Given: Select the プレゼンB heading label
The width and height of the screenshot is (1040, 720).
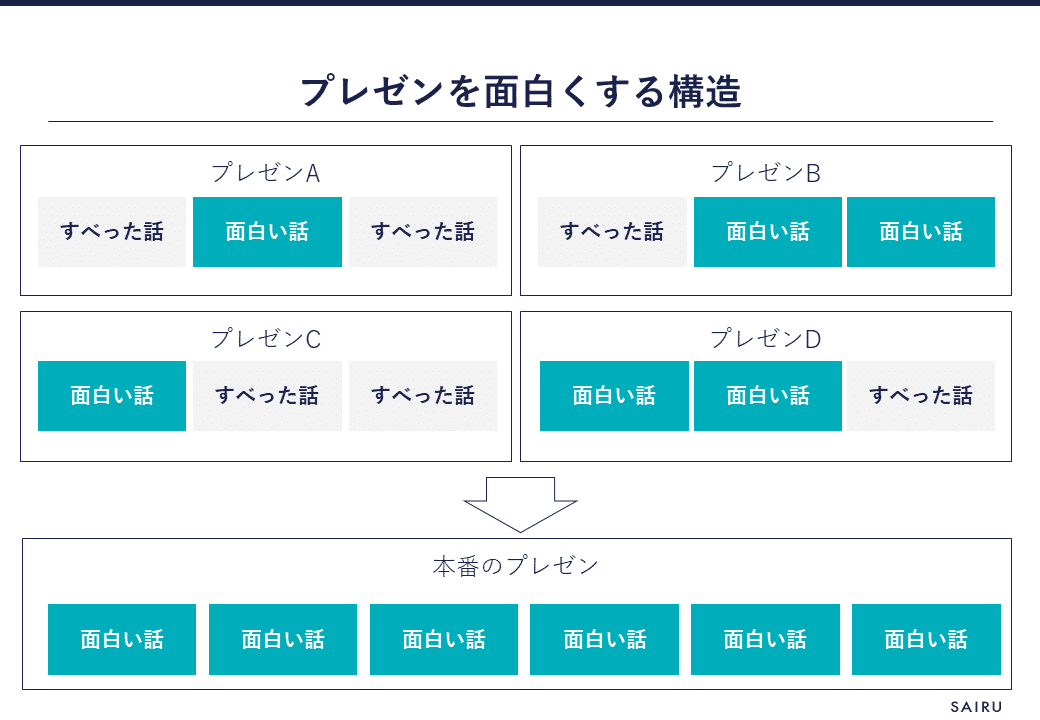Looking at the screenshot, I should click(765, 173).
